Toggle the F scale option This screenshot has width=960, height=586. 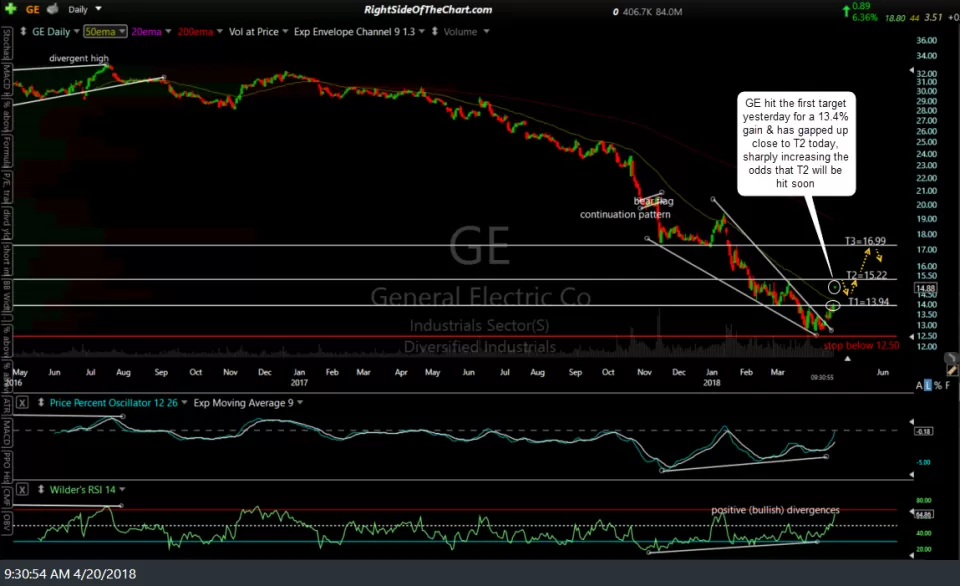coord(948,385)
